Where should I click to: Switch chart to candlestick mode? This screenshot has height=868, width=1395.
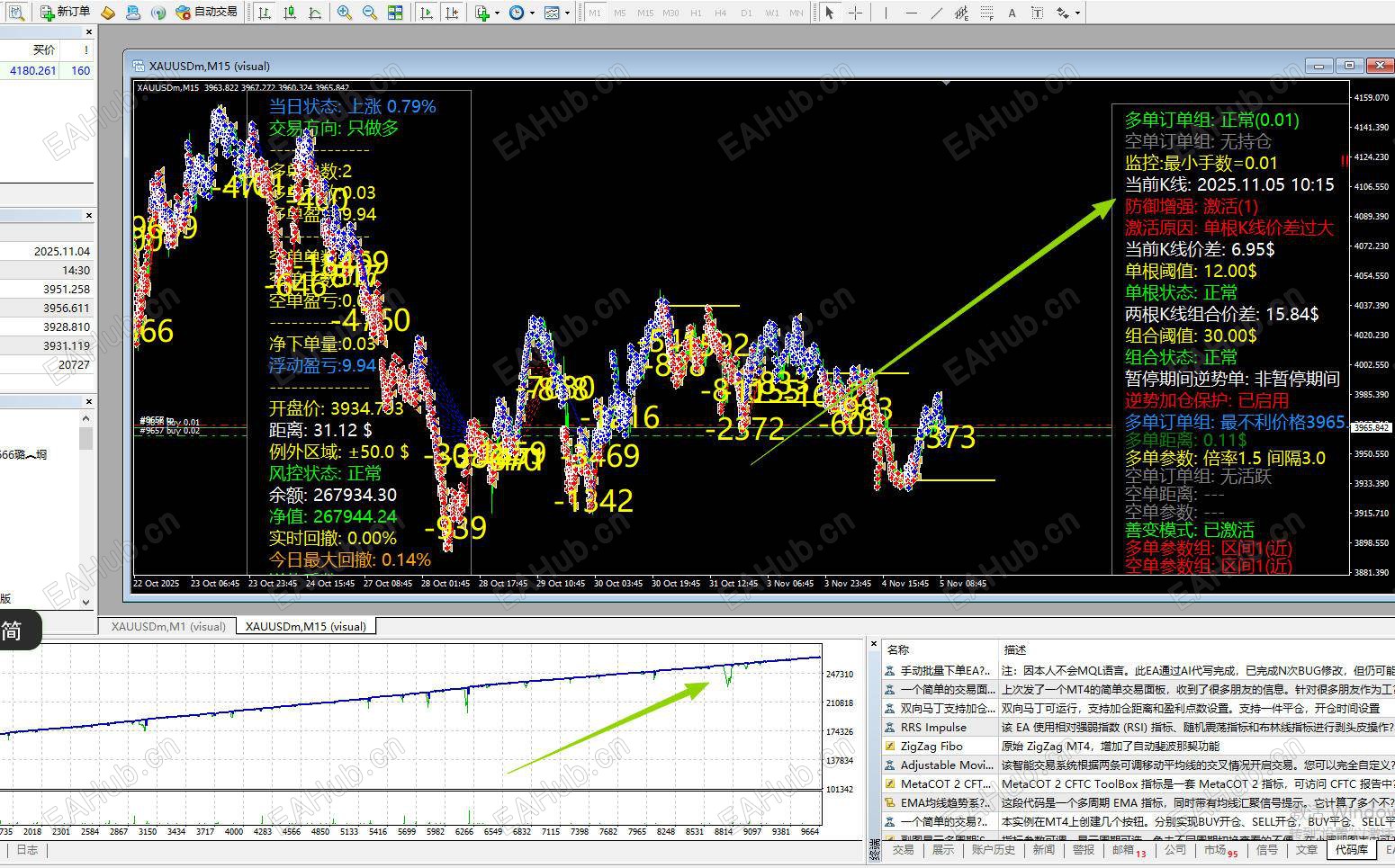point(290,13)
